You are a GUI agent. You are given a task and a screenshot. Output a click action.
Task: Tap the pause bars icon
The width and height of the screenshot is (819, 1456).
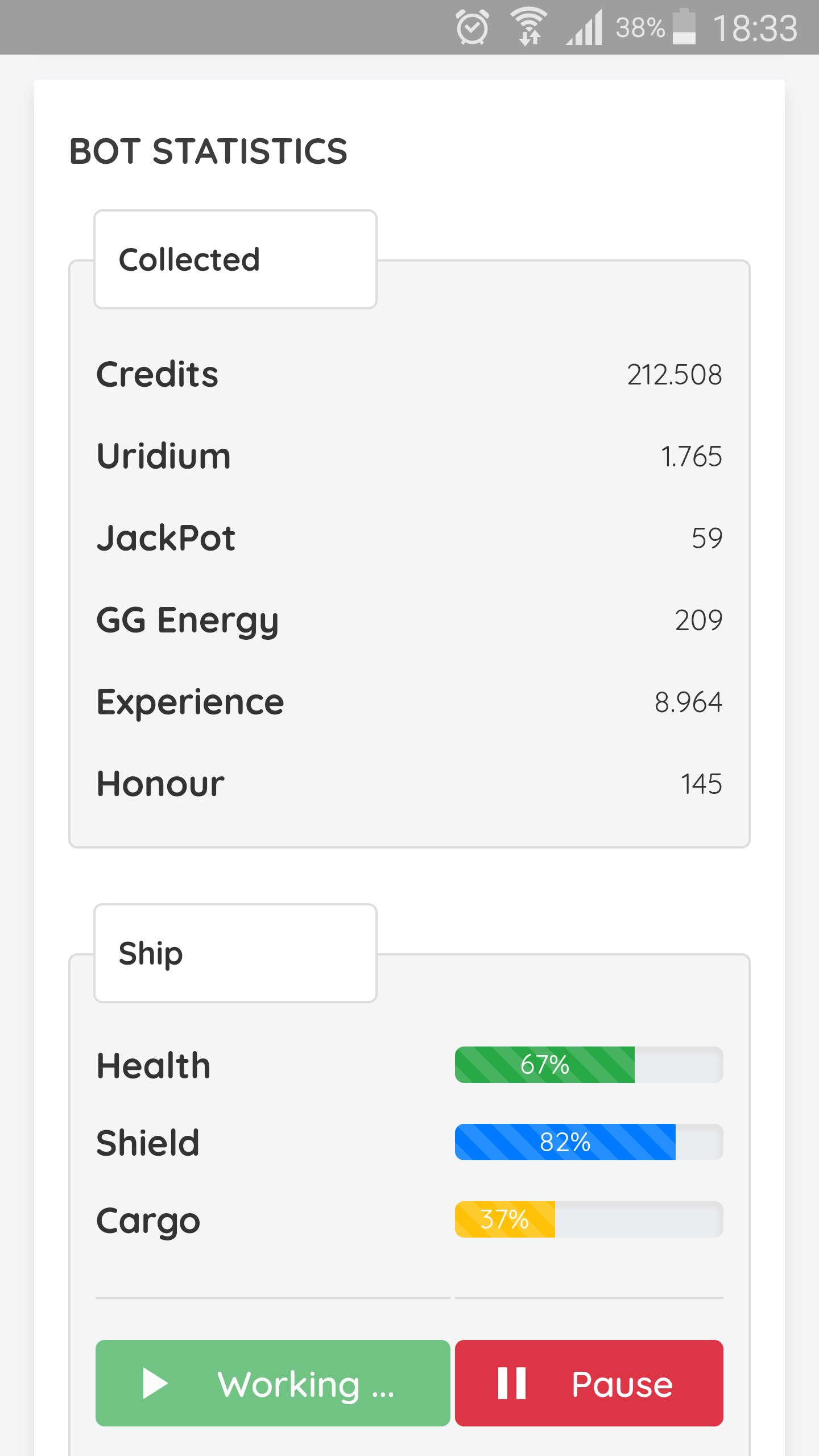511,1383
